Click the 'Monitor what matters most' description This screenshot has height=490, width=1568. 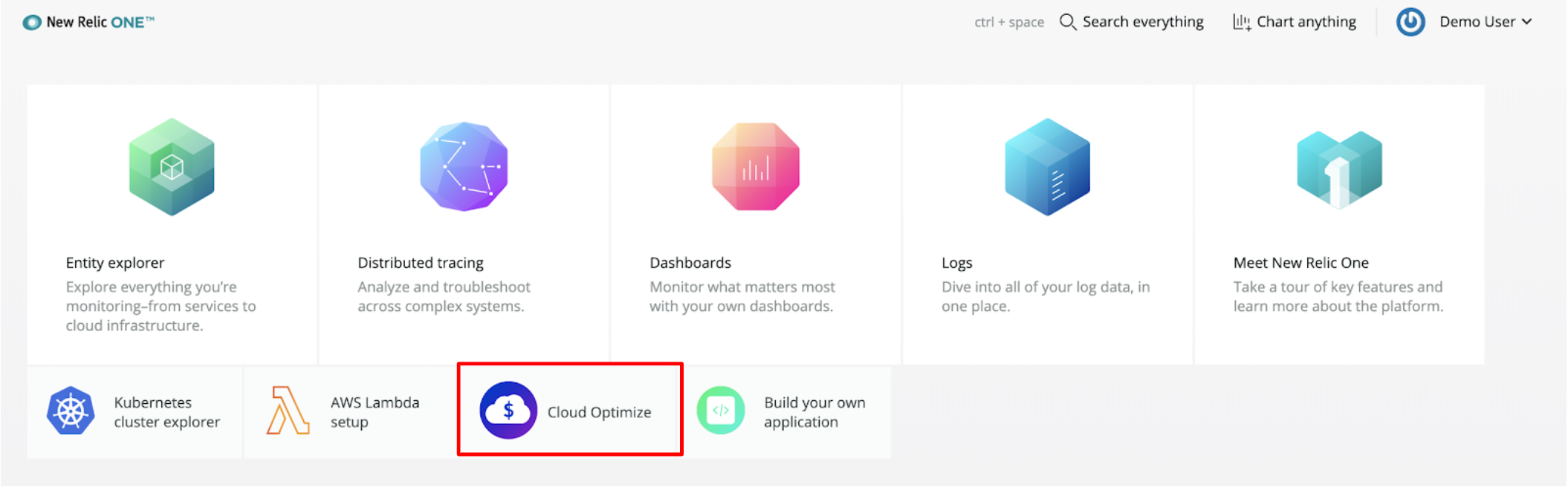[x=742, y=296]
